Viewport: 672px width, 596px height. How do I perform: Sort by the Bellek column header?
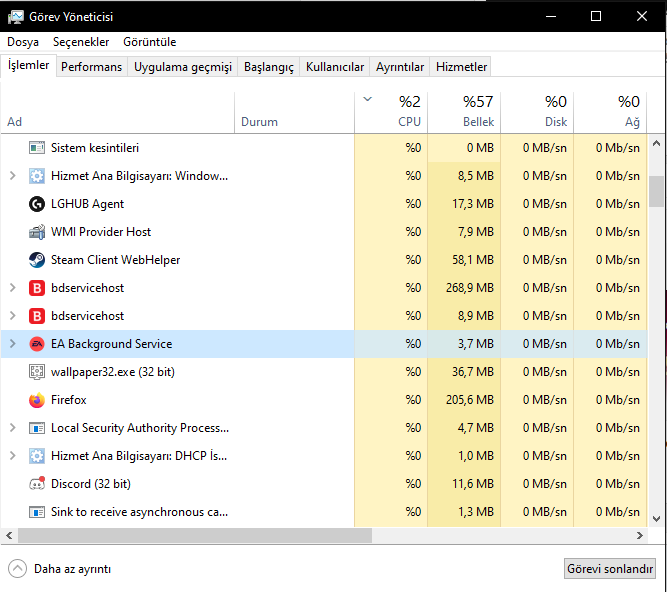click(464, 113)
